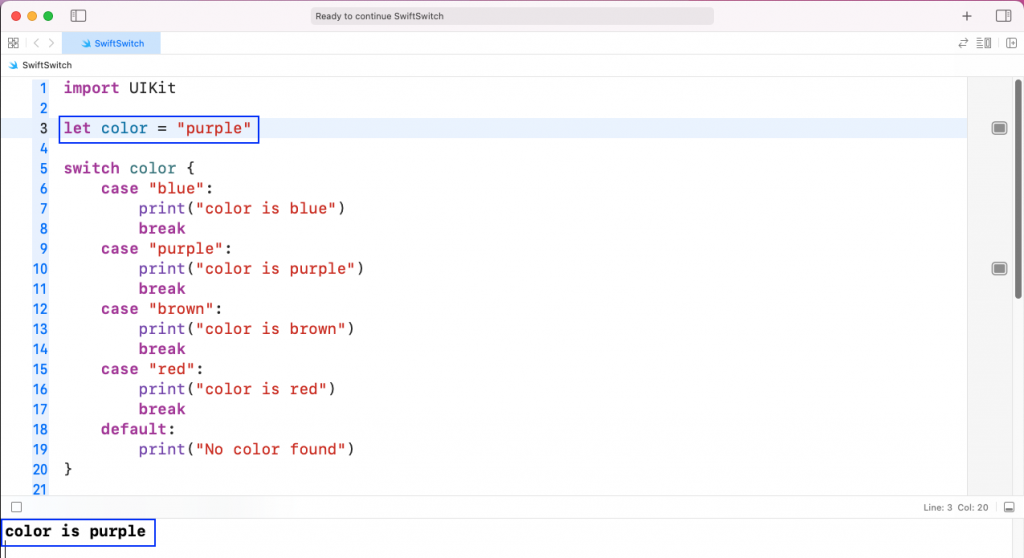The width and height of the screenshot is (1024, 558).
Task: Click the 'import UIKit' line
Action: pyautogui.click(x=120, y=88)
